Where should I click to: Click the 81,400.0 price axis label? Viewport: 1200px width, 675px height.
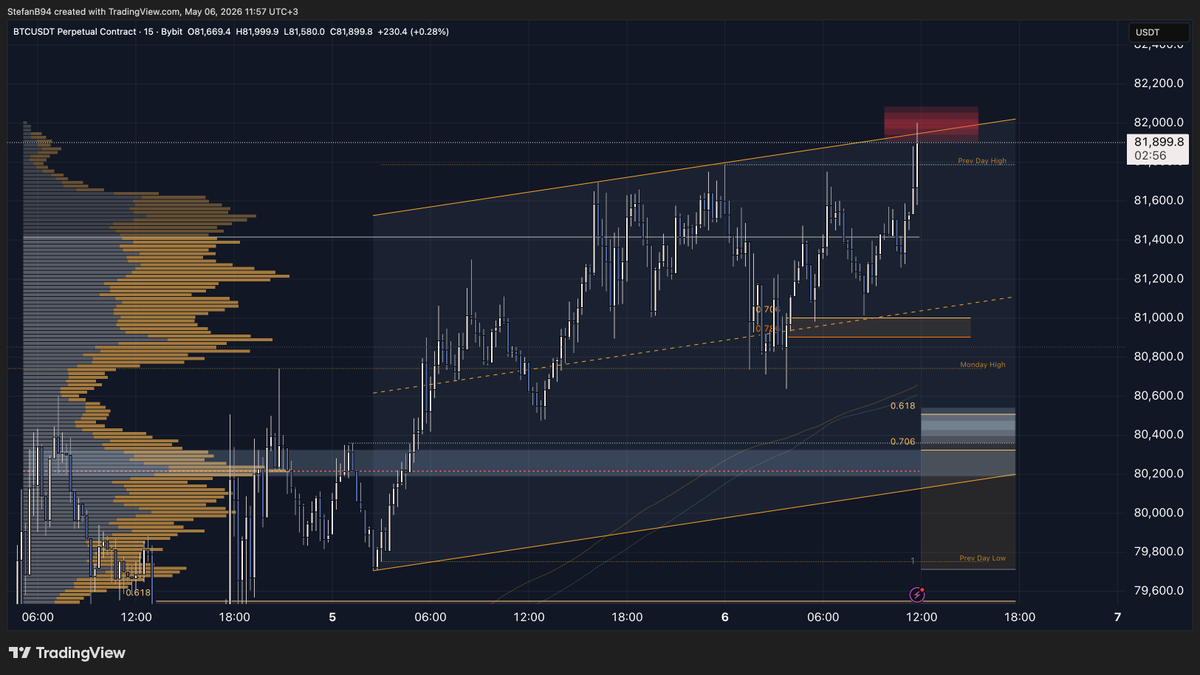tap(1159, 239)
